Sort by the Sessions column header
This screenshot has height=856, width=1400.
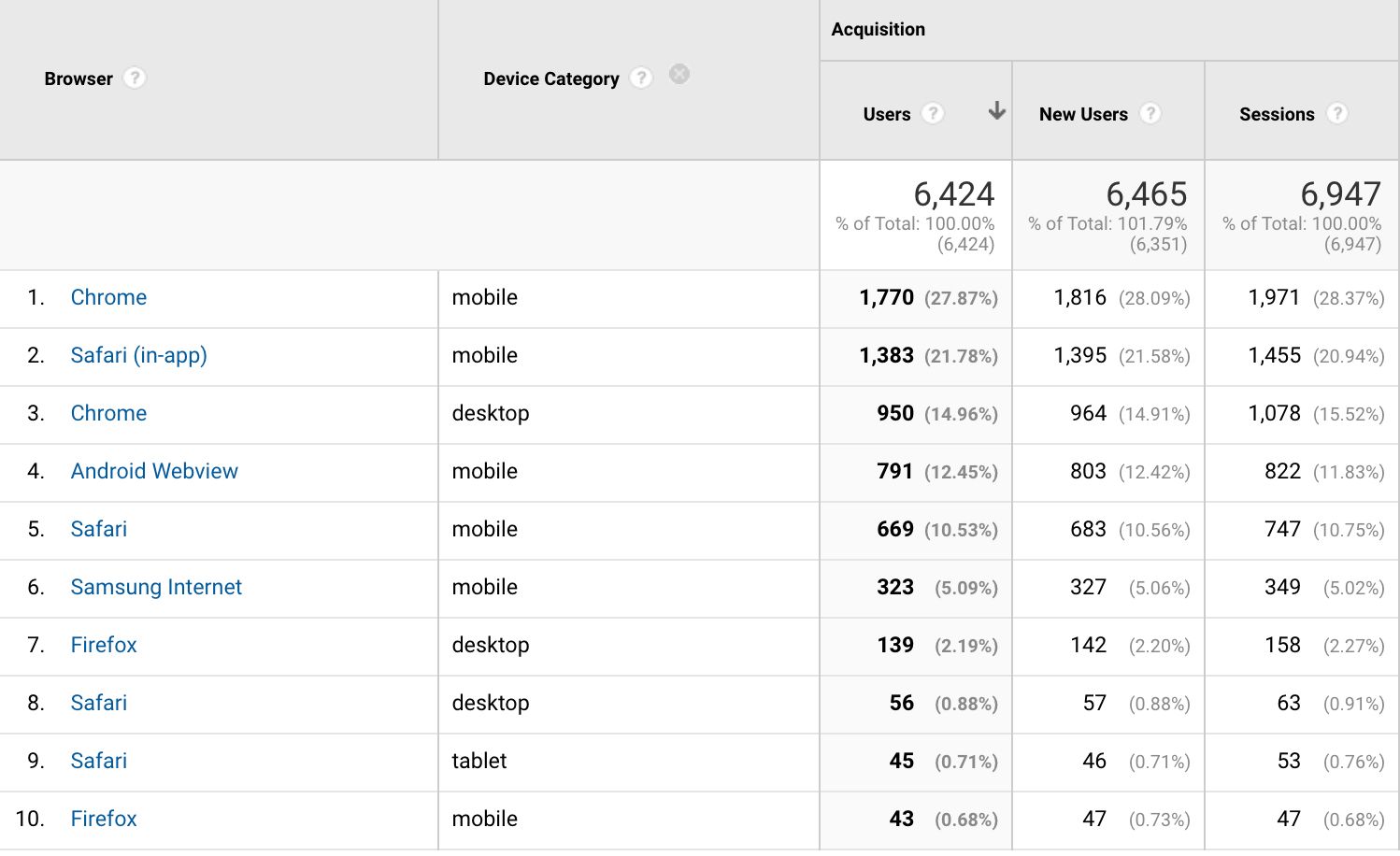[1277, 114]
